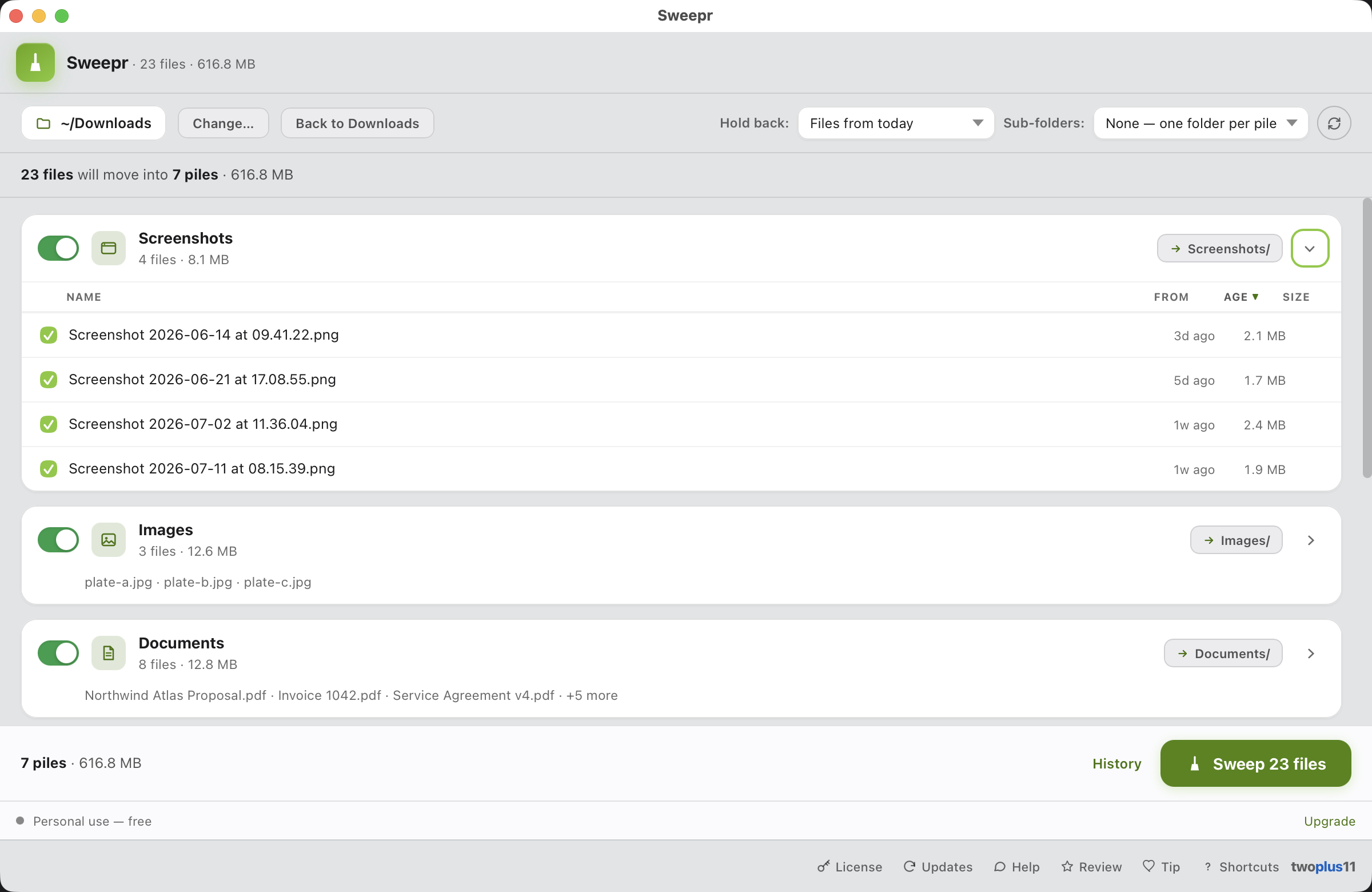Turn off the Documents pile switch
Viewport: 1372px width, 892px height.
[58, 653]
